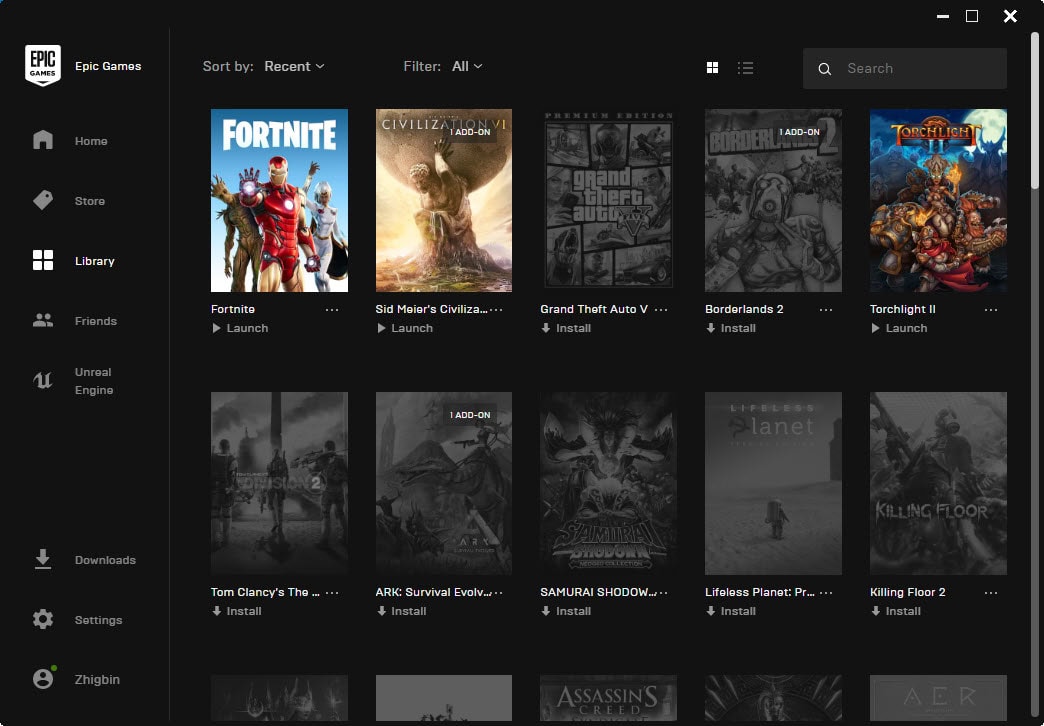Select the Torchlight II cover art
This screenshot has width=1044, height=726.
tap(938, 200)
